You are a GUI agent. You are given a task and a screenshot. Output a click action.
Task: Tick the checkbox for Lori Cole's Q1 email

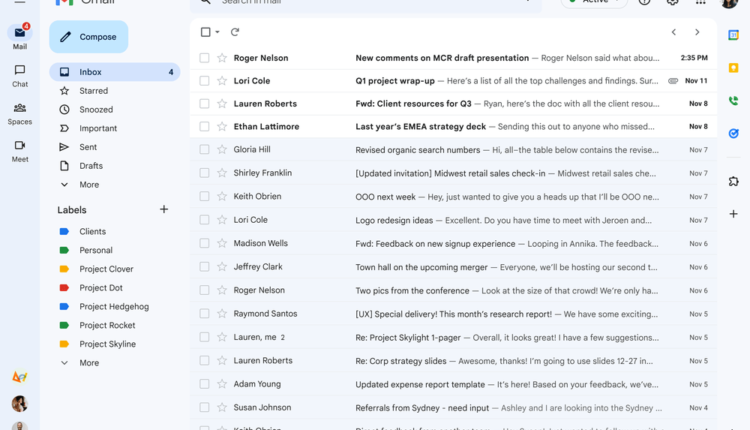(205, 81)
